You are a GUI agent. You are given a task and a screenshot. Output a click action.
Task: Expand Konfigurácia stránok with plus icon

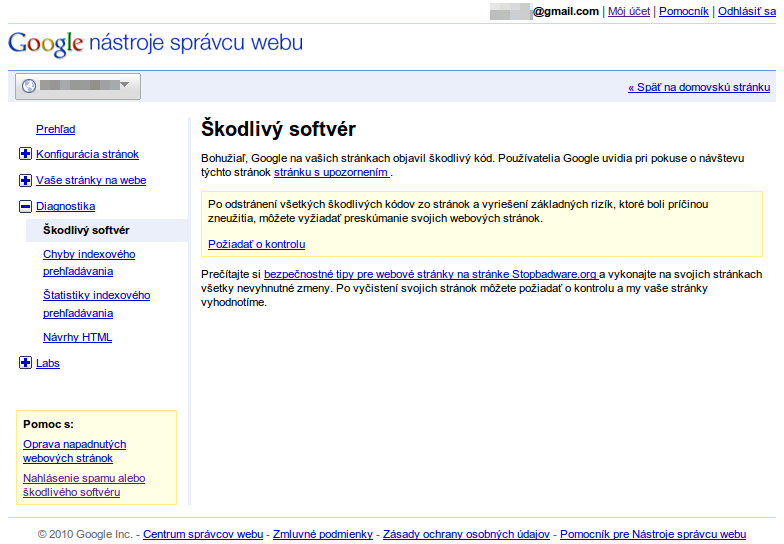(x=26, y=154)
